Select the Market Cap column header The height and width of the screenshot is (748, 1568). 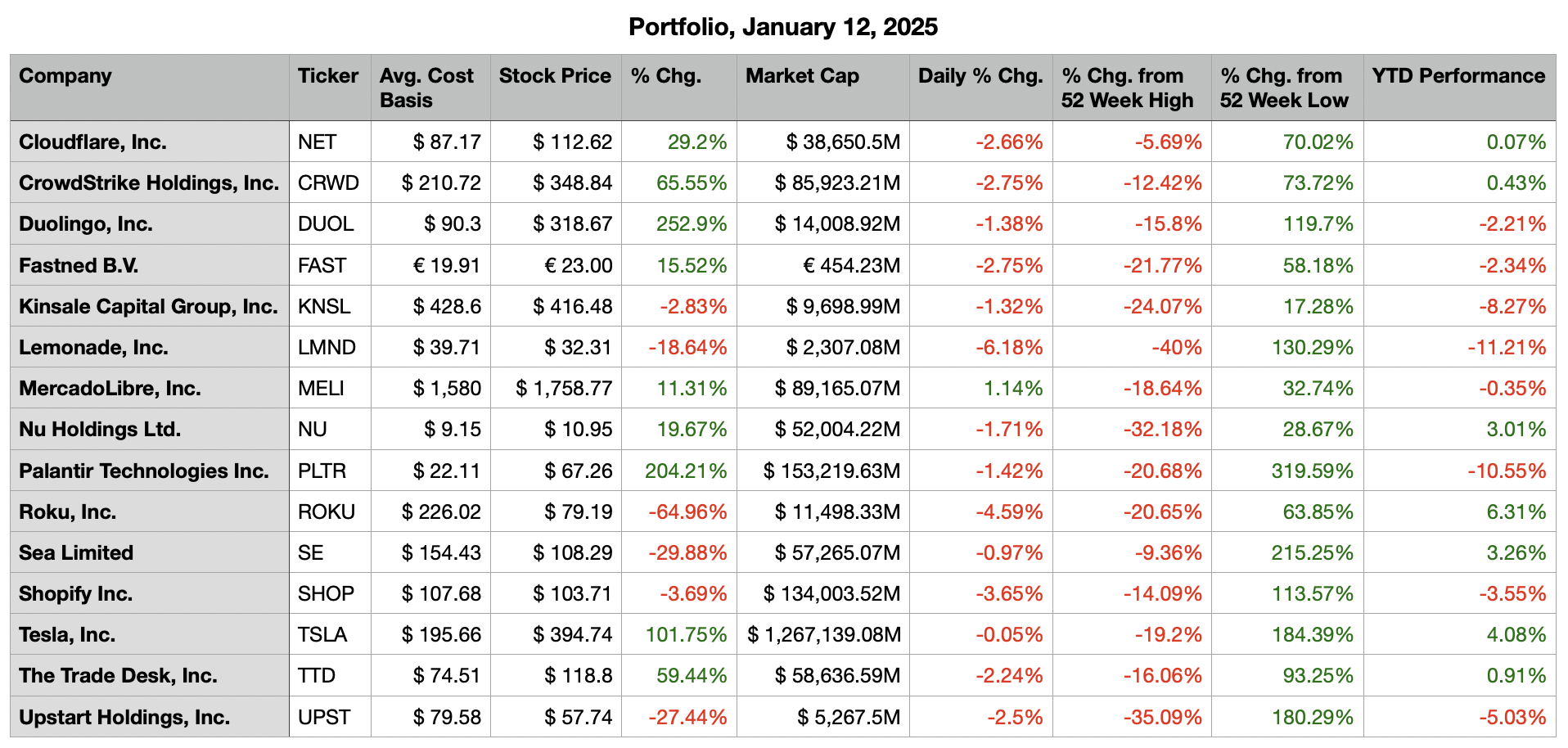point(802,76)
